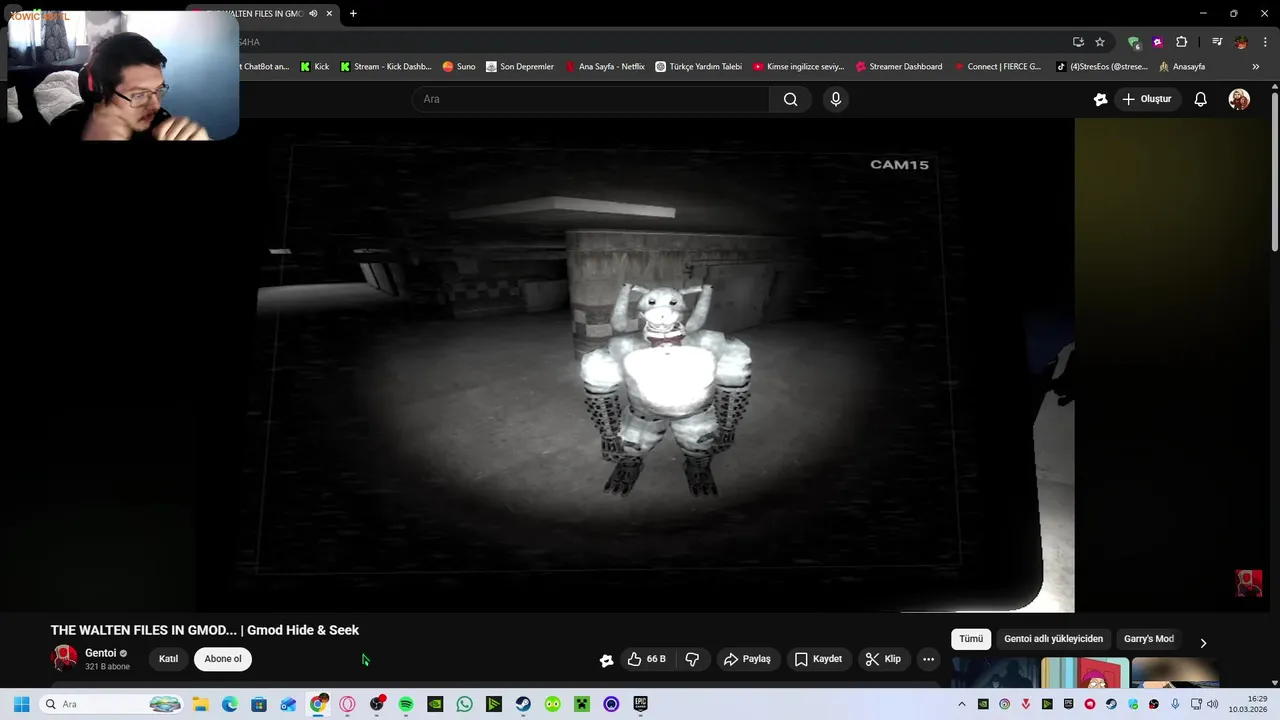This screenshot has height=720, width=1280.
Task: Show hidden system tray icons chevron
Action: (962, 704)
